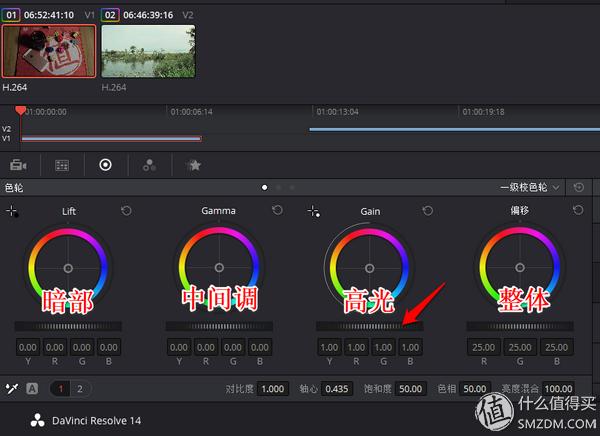Select the Color Wheels palette icon
The height and width of the screenshot is (436, 600).
pyautogui.click(x=106, y=165)
